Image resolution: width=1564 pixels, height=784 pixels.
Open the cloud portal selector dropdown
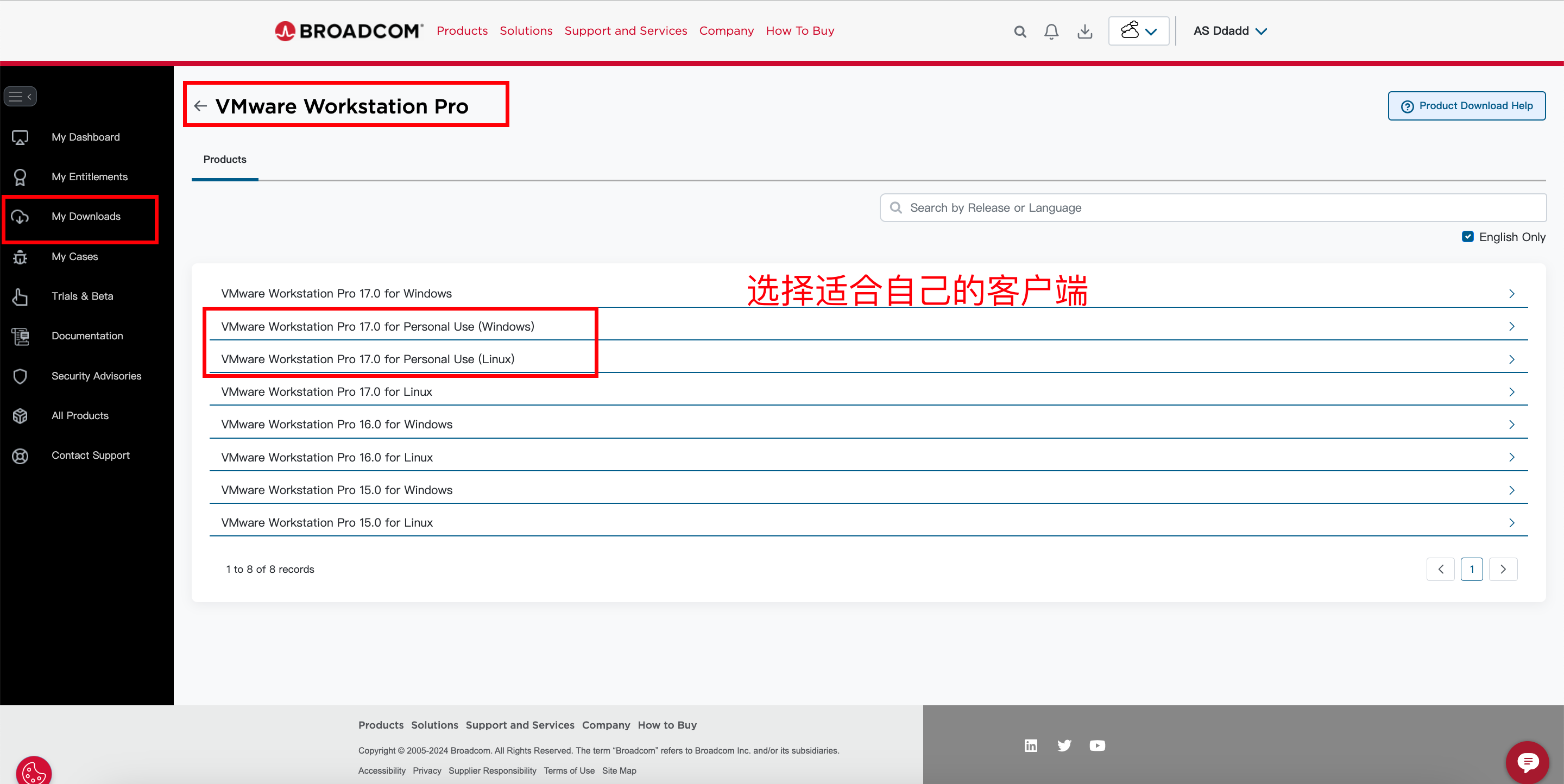point(1138,30)
